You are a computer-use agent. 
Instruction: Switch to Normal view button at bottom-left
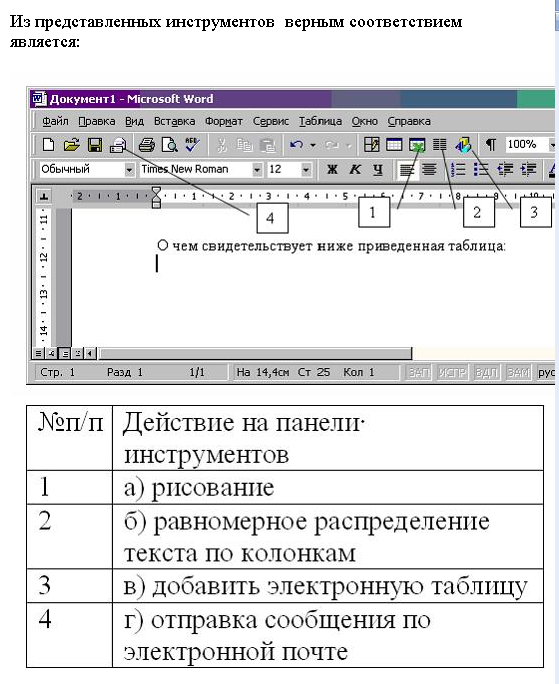coord(38,353)
